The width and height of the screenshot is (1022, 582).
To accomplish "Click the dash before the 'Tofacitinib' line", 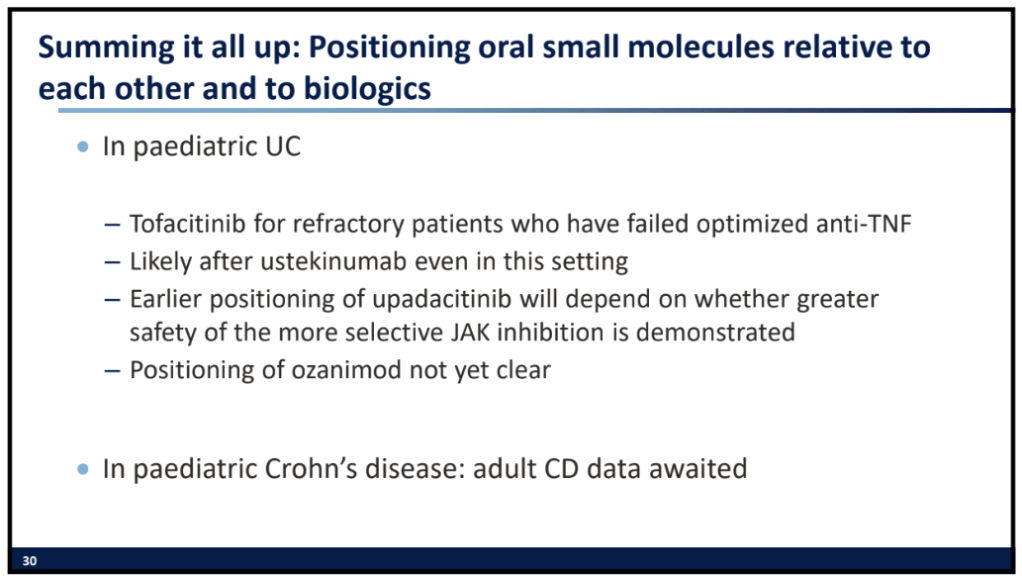I will tap(113, 223).
